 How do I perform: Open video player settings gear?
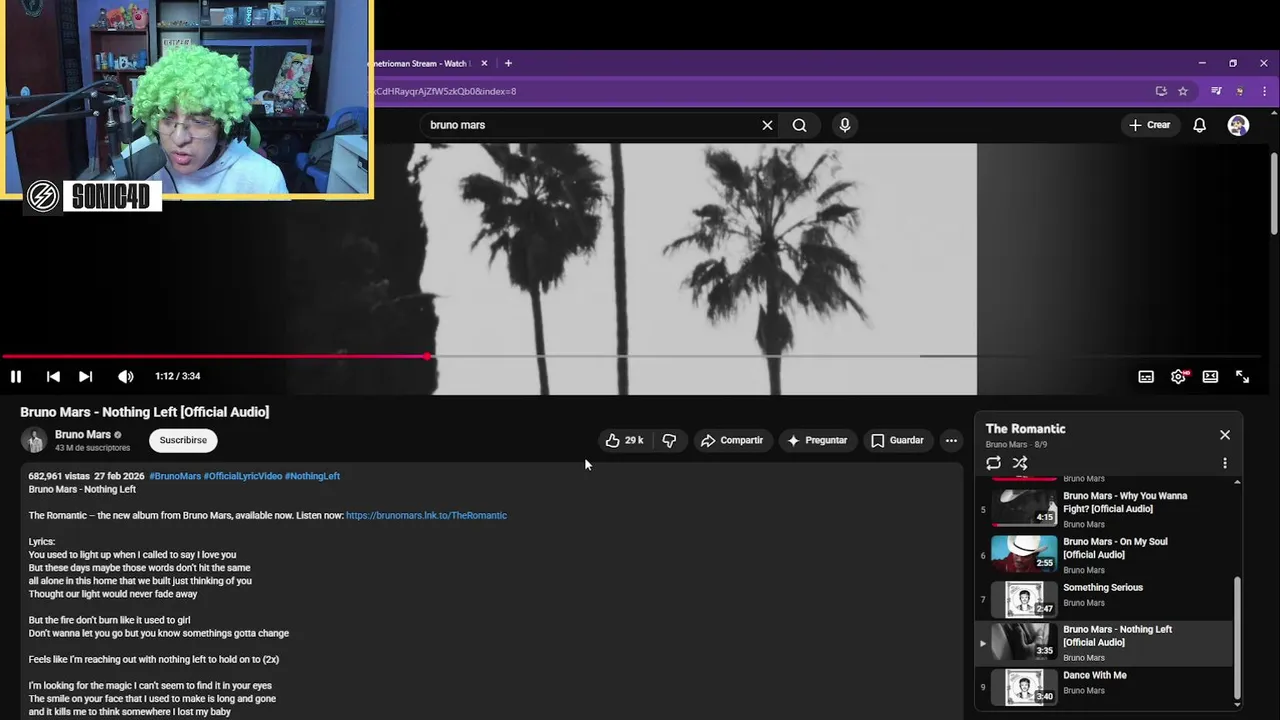point(1178,377)
